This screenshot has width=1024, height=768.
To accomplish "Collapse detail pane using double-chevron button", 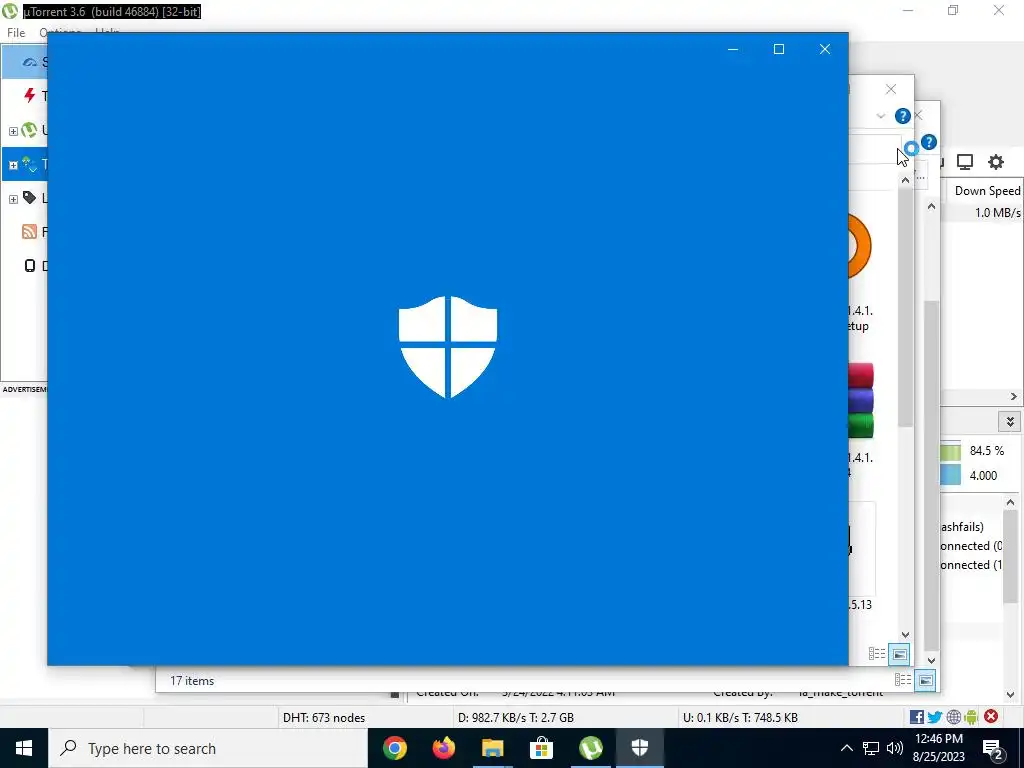I will coord(1010,421).
